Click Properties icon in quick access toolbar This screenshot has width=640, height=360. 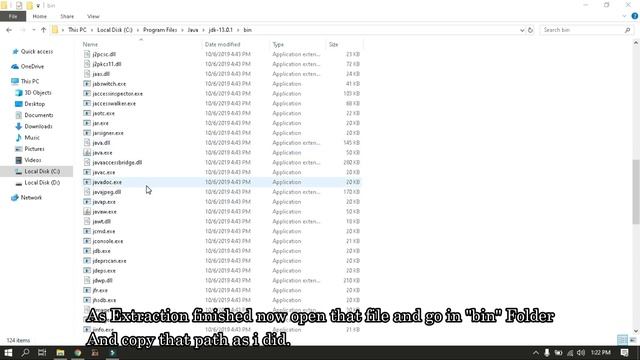19,5
